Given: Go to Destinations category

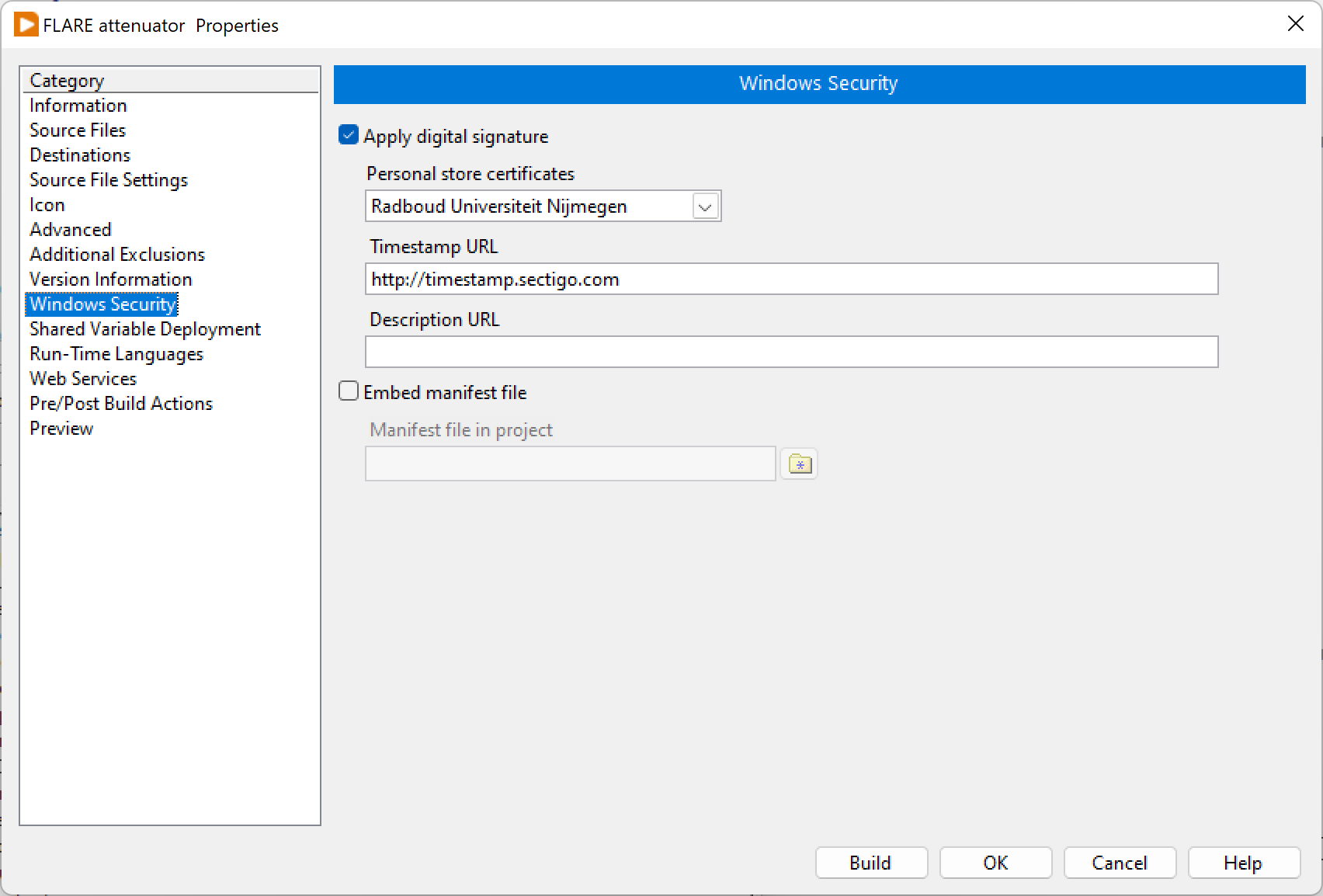Looking at the screenshot, I should pyautogui.click(x=79, y=155).
